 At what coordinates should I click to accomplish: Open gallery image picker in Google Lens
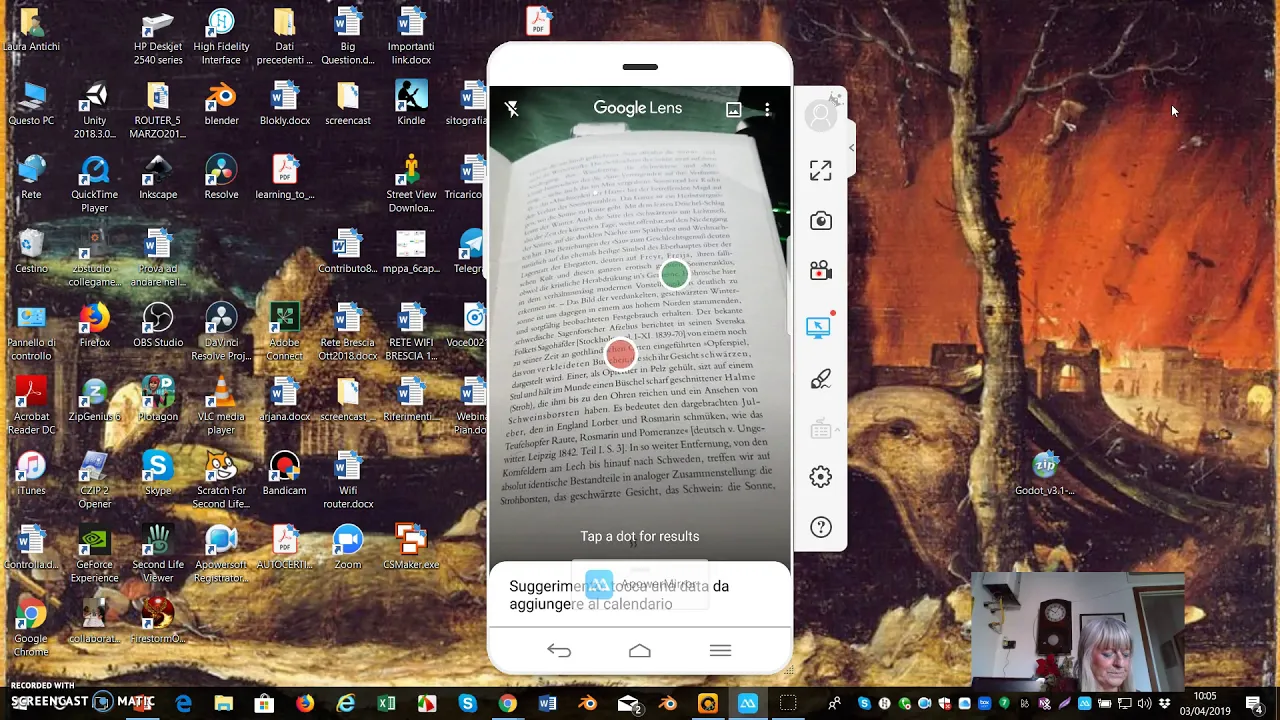pos(733,109)
